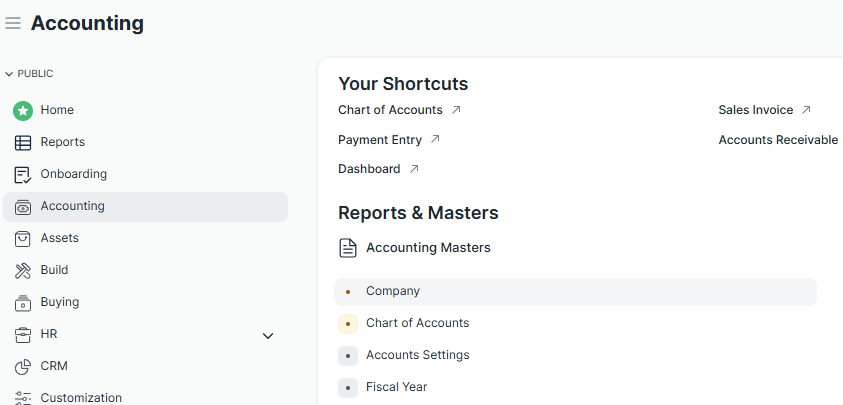The width and height of the screenshot is (843, 405).
Task: Toggle the hamburger sidebar menu icon
Action: [13, 23]
